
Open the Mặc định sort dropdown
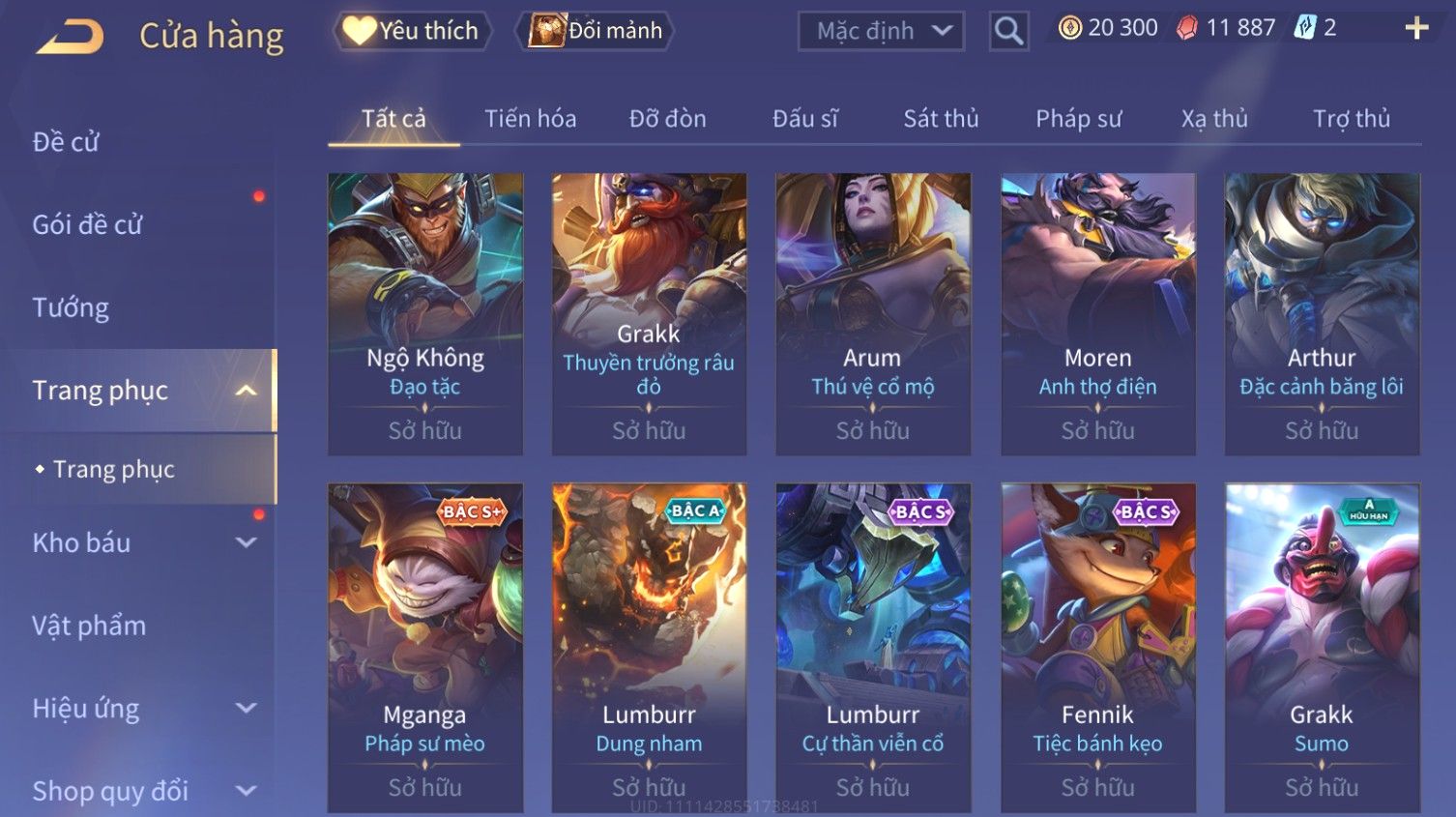click(x=881, y=32)
